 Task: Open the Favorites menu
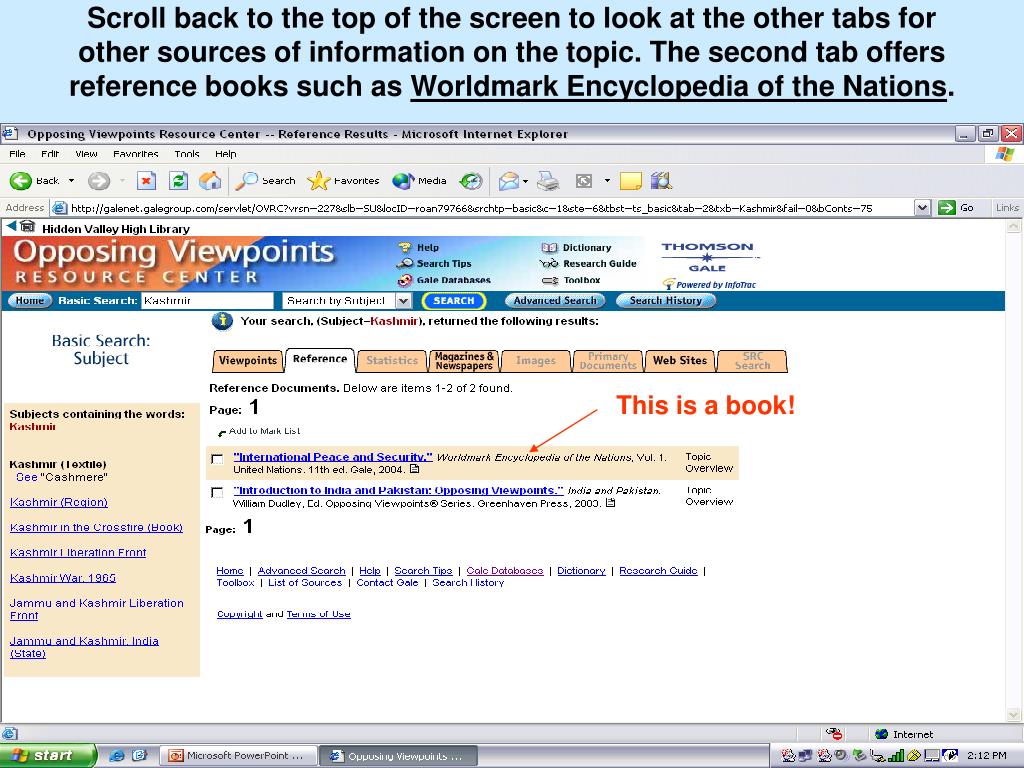136,154
